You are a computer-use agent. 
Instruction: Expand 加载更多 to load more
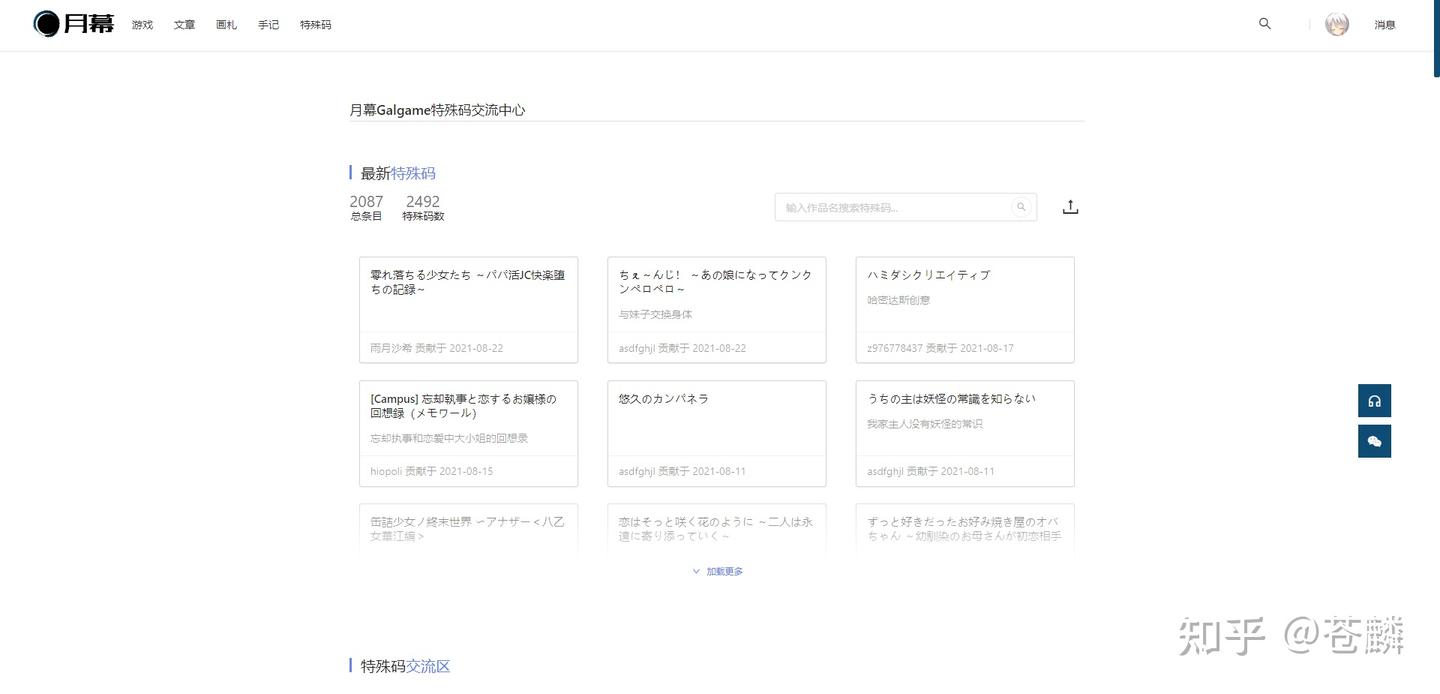click(718, 572)
